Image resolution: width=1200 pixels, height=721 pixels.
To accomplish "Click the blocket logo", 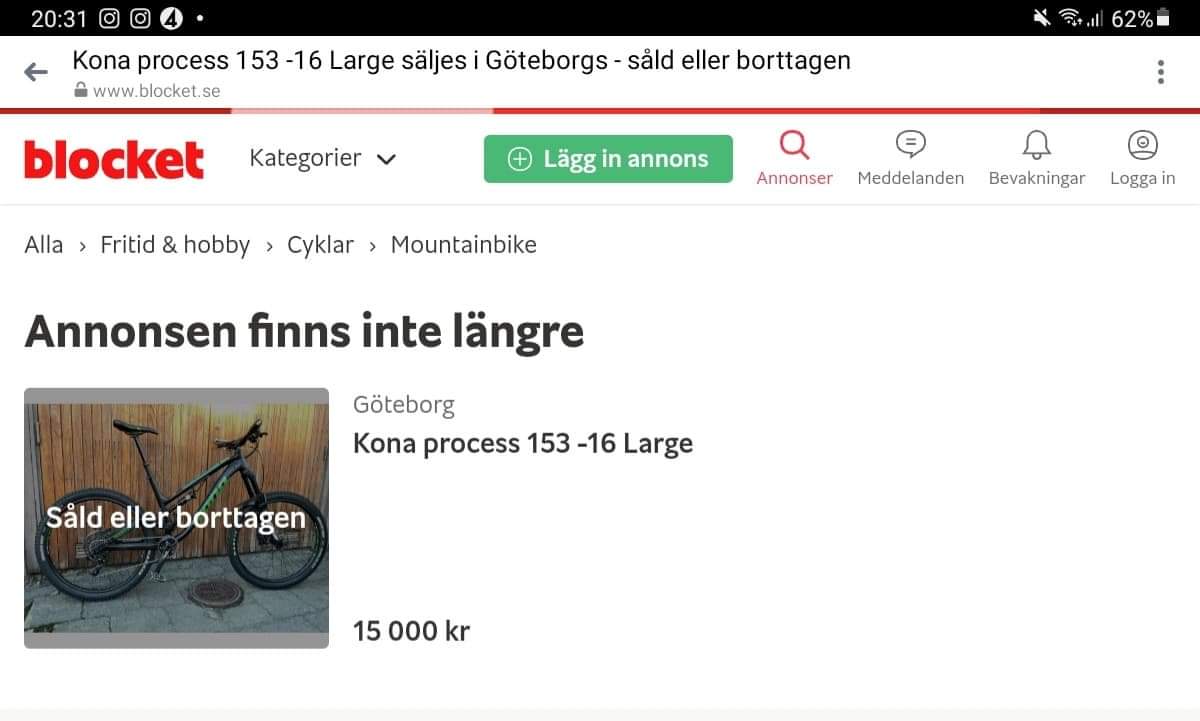I will (114, 160).
